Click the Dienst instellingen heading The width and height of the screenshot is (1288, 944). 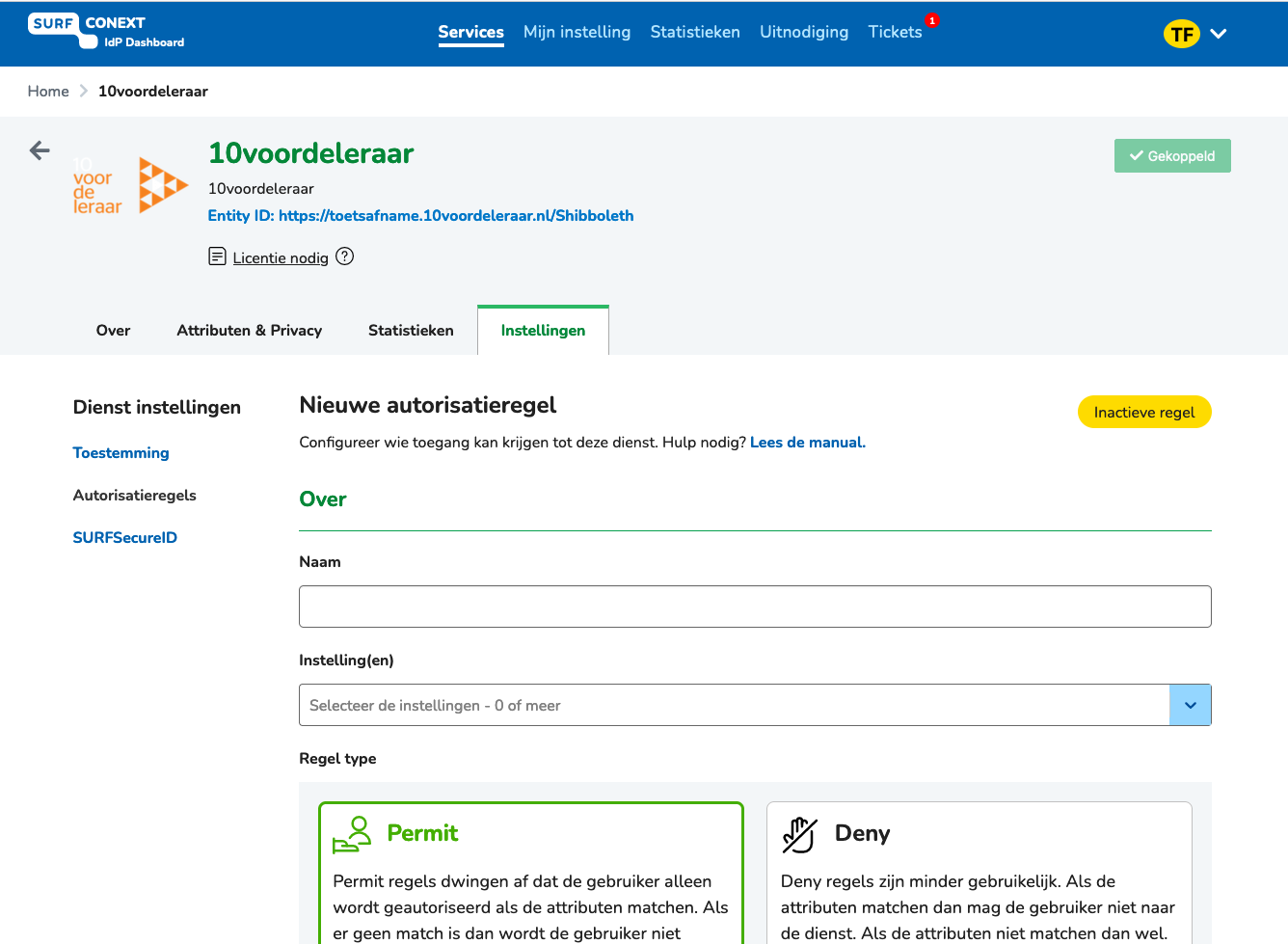157,407
